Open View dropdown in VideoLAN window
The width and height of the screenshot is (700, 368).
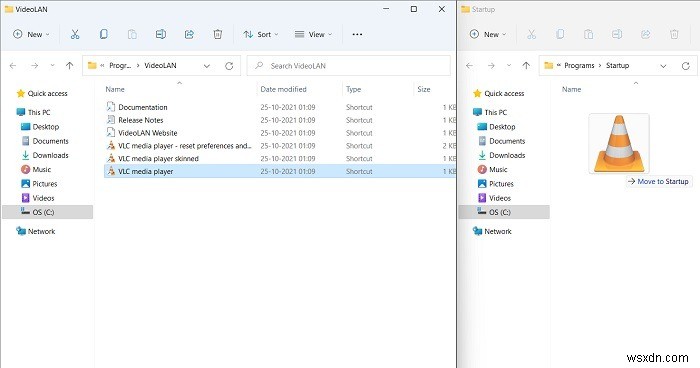313,34
